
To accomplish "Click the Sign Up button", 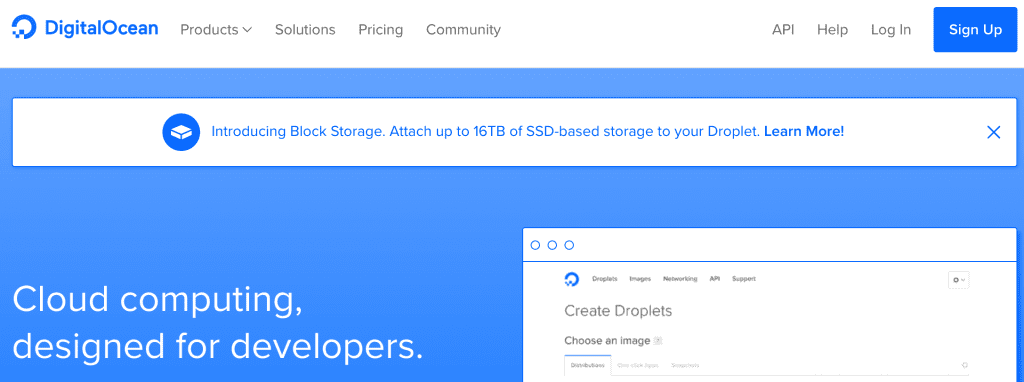I will 976,30.
